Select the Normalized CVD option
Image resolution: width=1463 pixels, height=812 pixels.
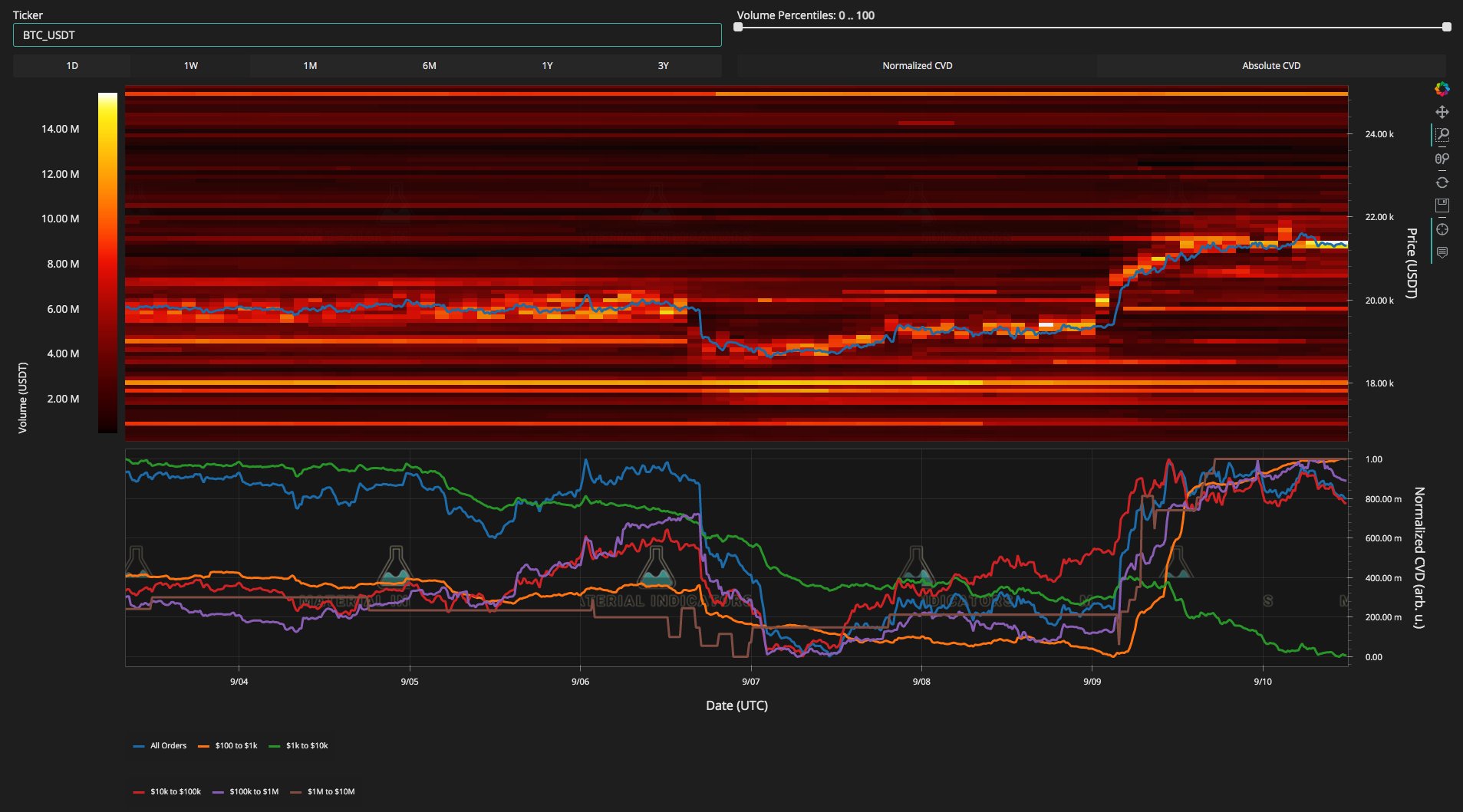[917, 66]
